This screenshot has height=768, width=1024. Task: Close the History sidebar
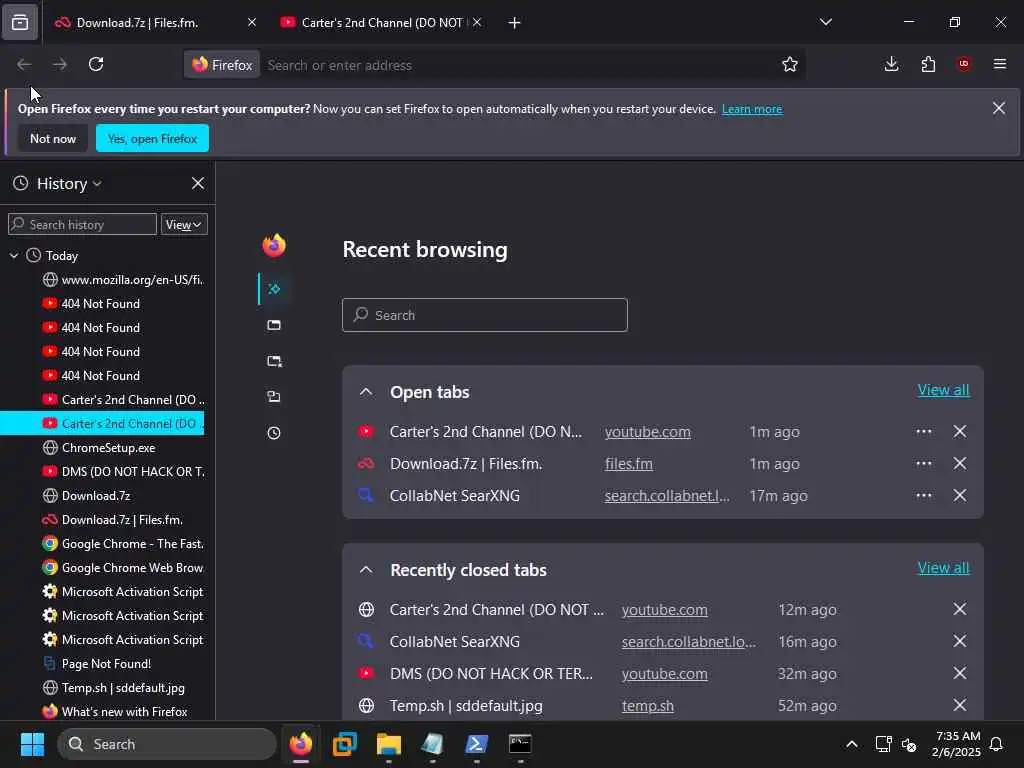point(198,184)
